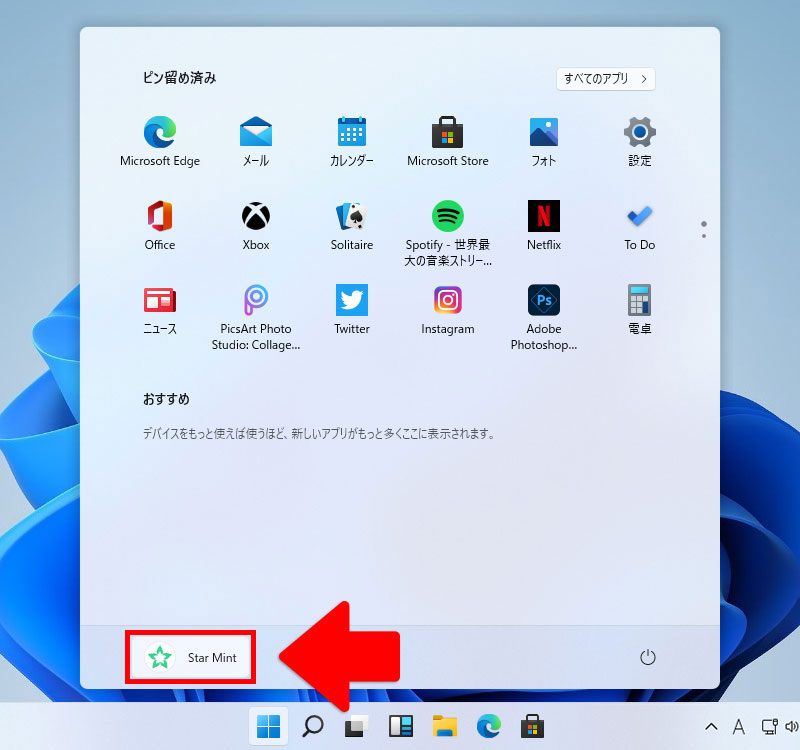
Task: Open File Explorer on taskbar
Action: [x=445, y=726]
